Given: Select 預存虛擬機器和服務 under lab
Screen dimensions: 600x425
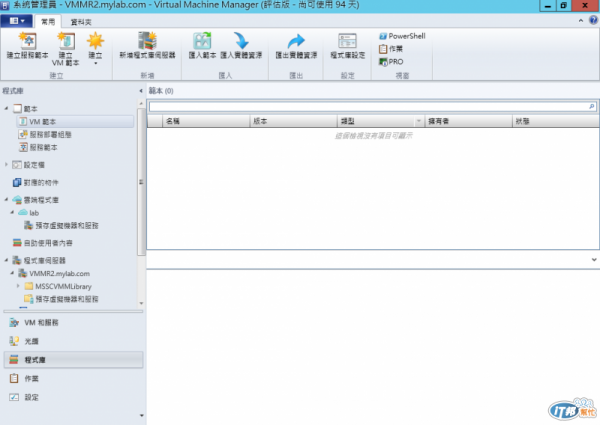Looking at the screenshot, I should coord(61,225).
